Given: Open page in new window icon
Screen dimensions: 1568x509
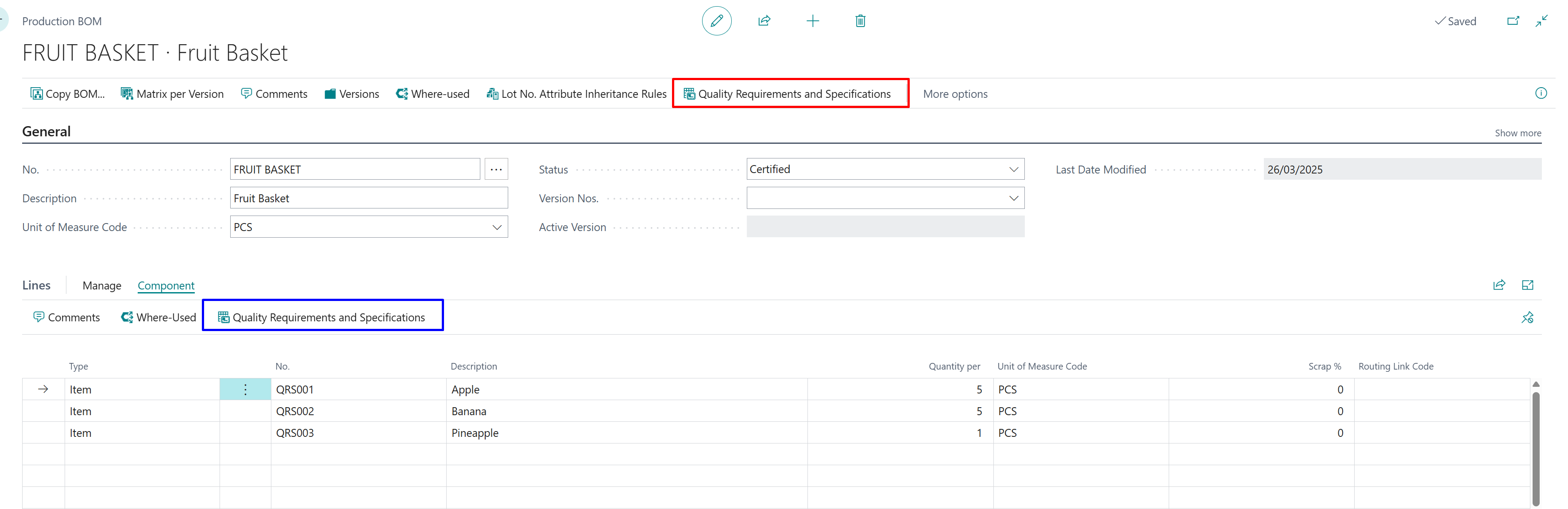Looking at the screenshot, I should tap(1513, 21).
